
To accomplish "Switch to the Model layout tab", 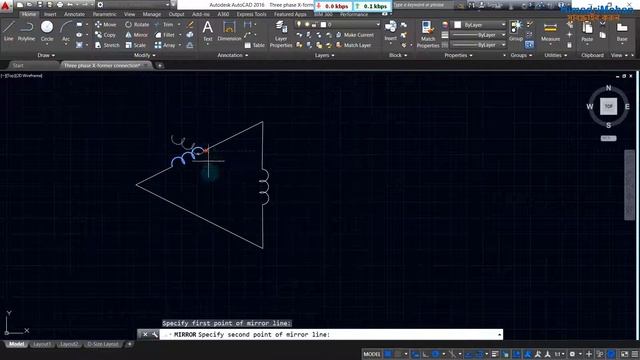I will 16,344.
